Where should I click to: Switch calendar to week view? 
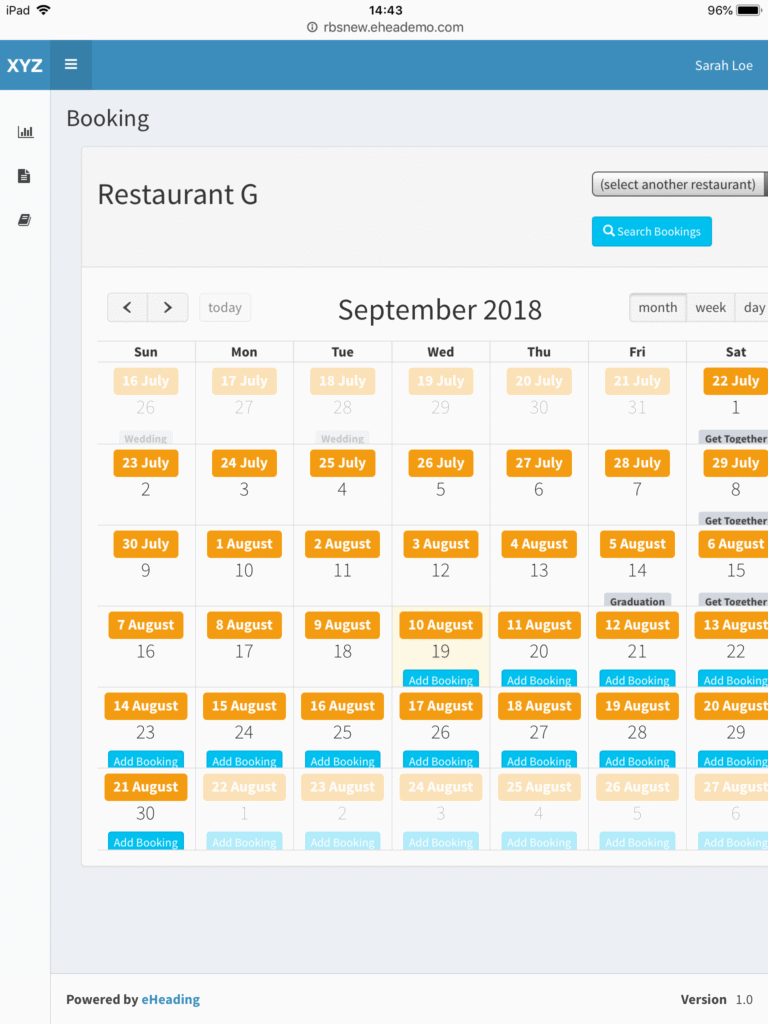click(x=710, y=307)
